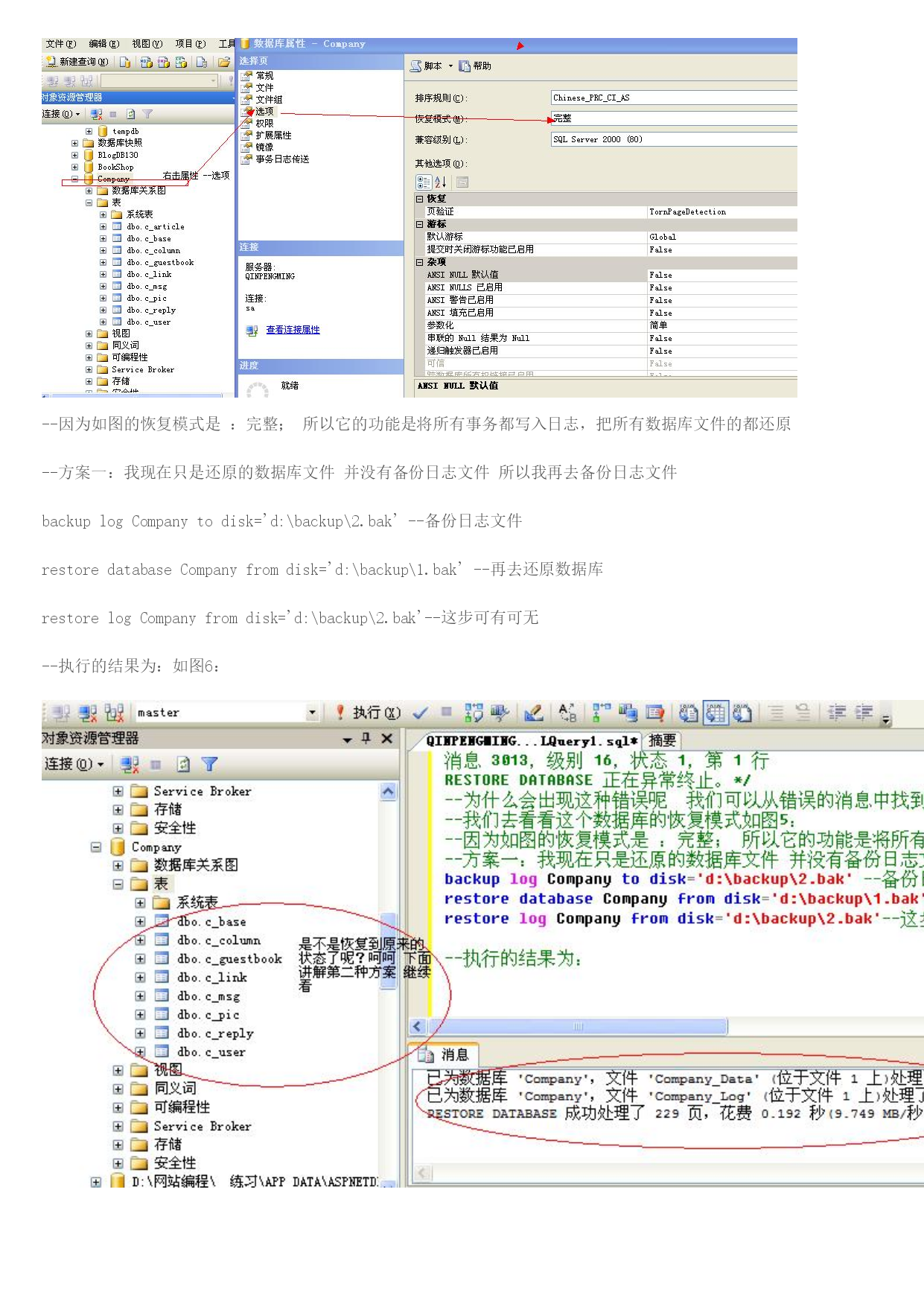Screen dimensions: 924x1306
Task: Select the BookShop database in tree
Action: tap(115, 168)
